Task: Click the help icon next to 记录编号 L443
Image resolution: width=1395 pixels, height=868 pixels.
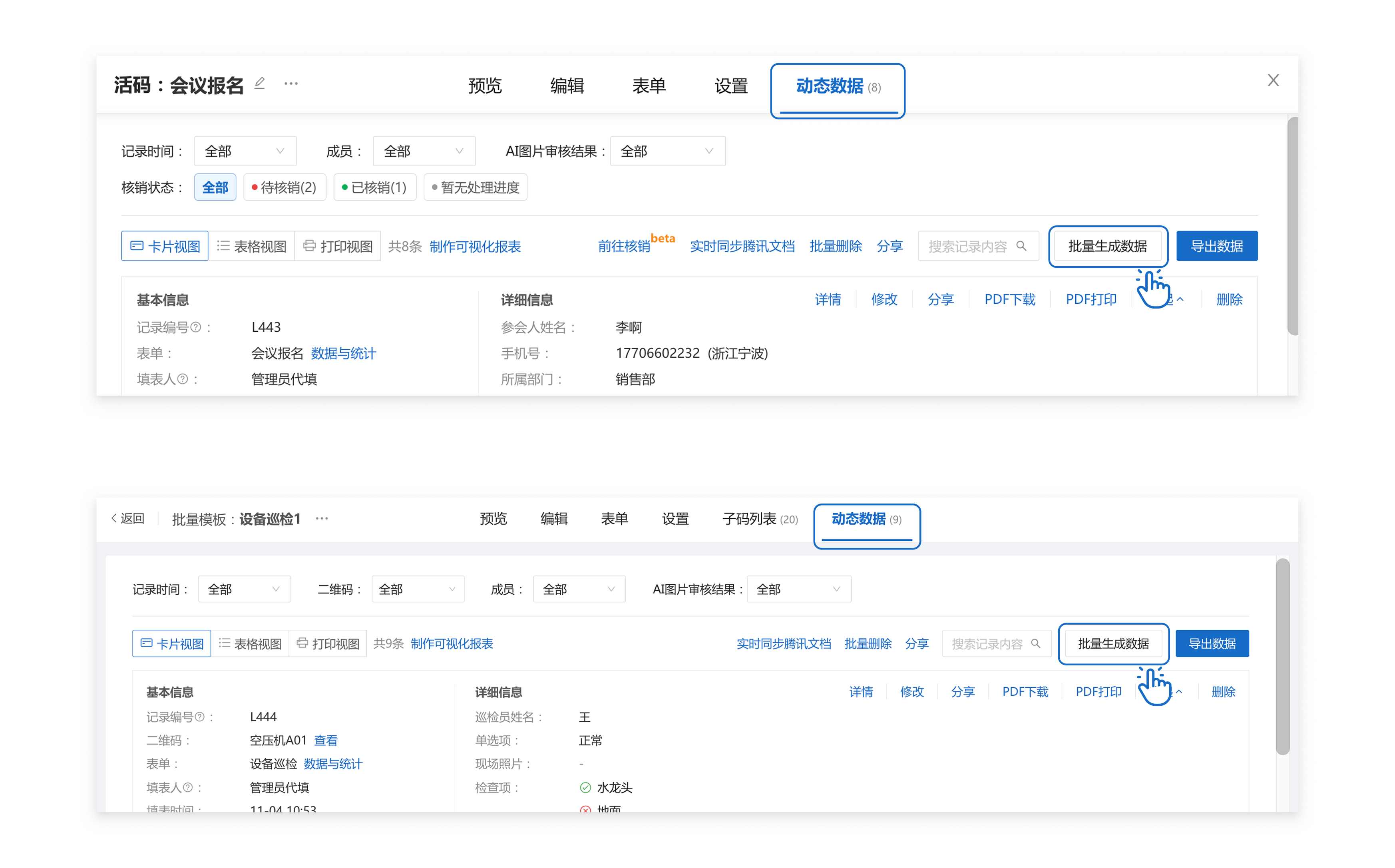Action: click(x=196, y=327)
